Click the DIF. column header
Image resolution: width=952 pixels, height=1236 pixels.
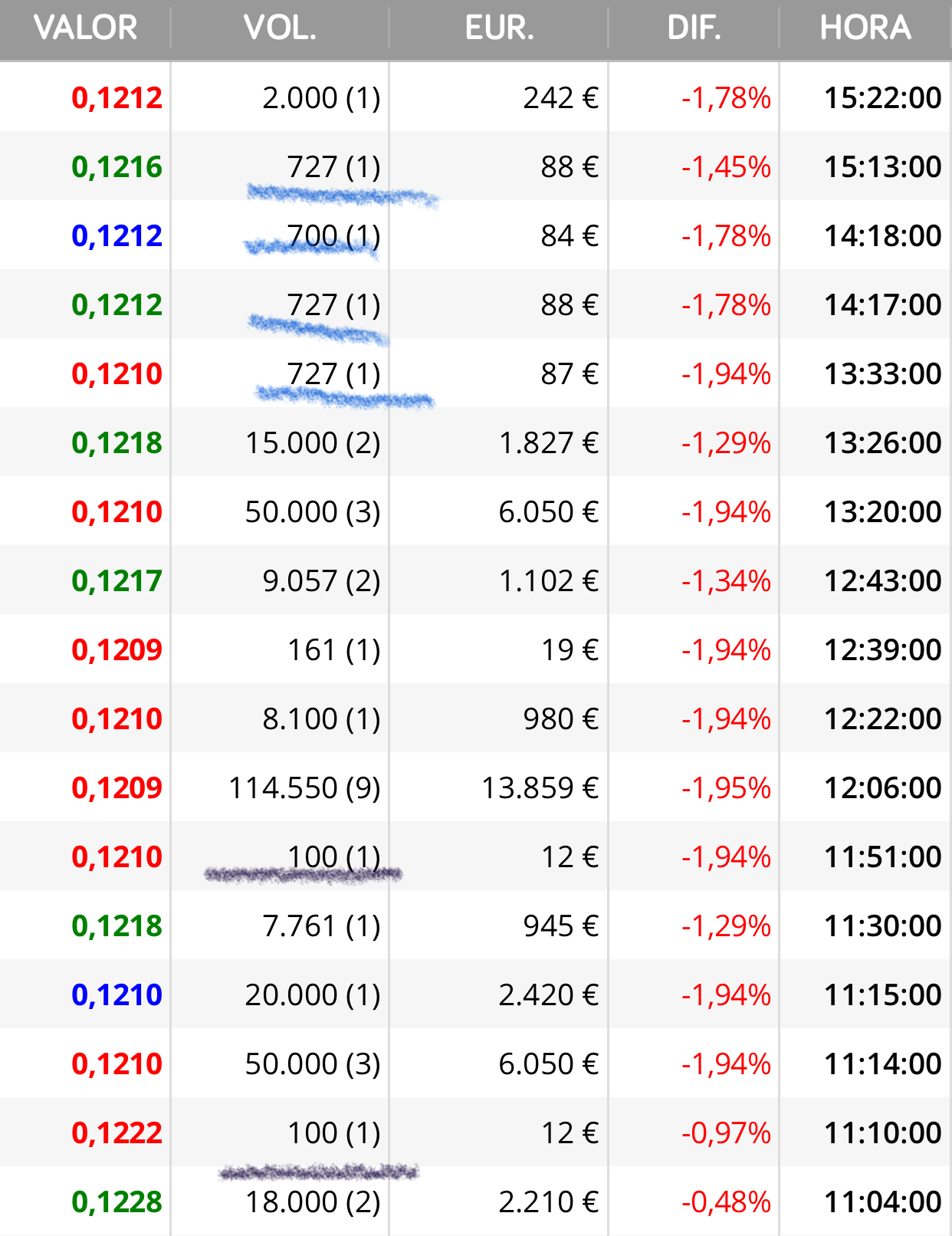click(694, 28)
